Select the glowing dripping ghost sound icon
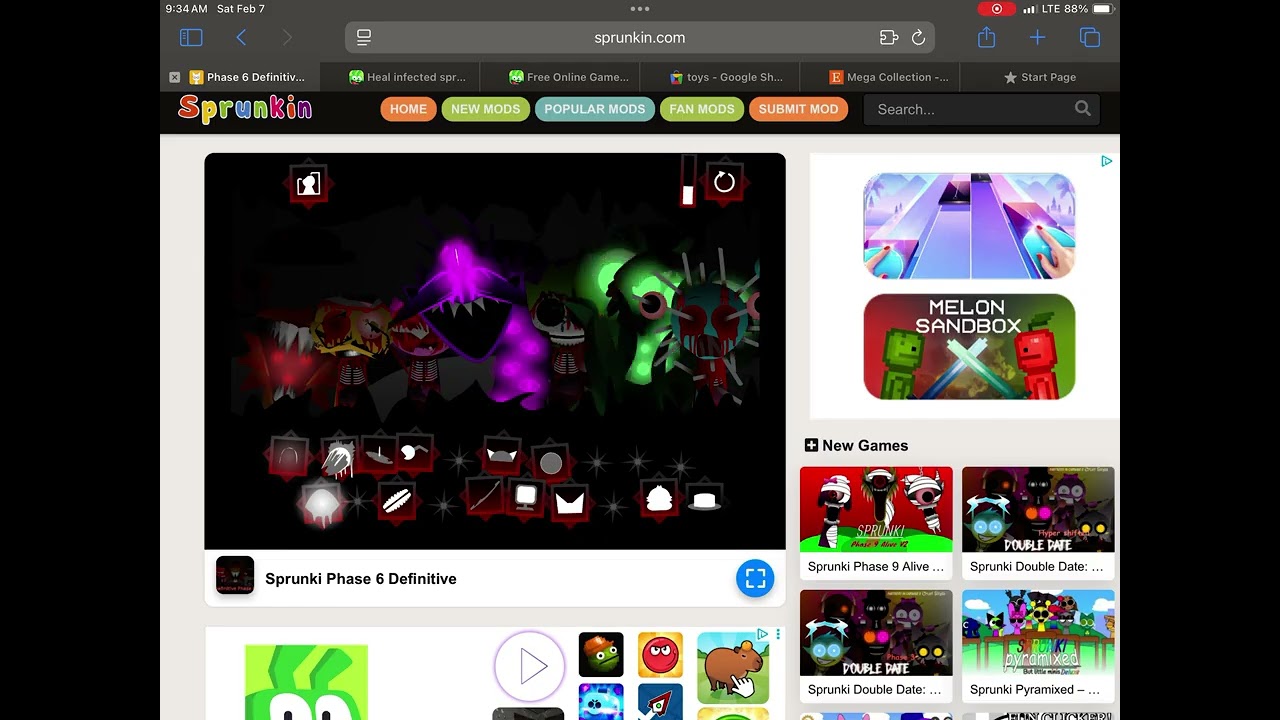 click(321, 503)
